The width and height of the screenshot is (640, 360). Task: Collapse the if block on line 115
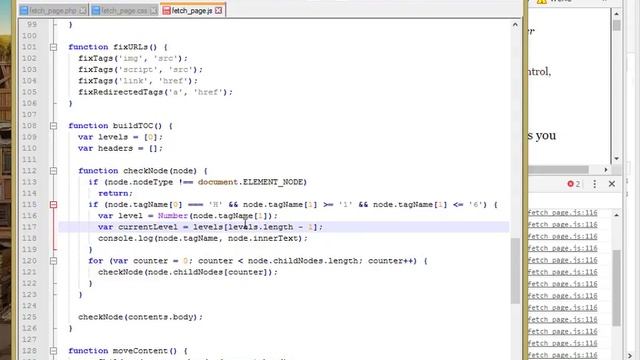53,204
